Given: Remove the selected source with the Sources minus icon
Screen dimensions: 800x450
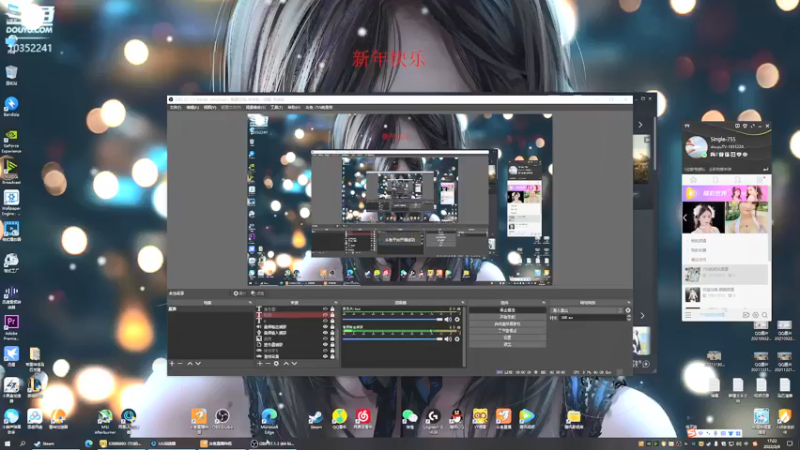Looking at the screenshot, I should [x=268, y=364].
